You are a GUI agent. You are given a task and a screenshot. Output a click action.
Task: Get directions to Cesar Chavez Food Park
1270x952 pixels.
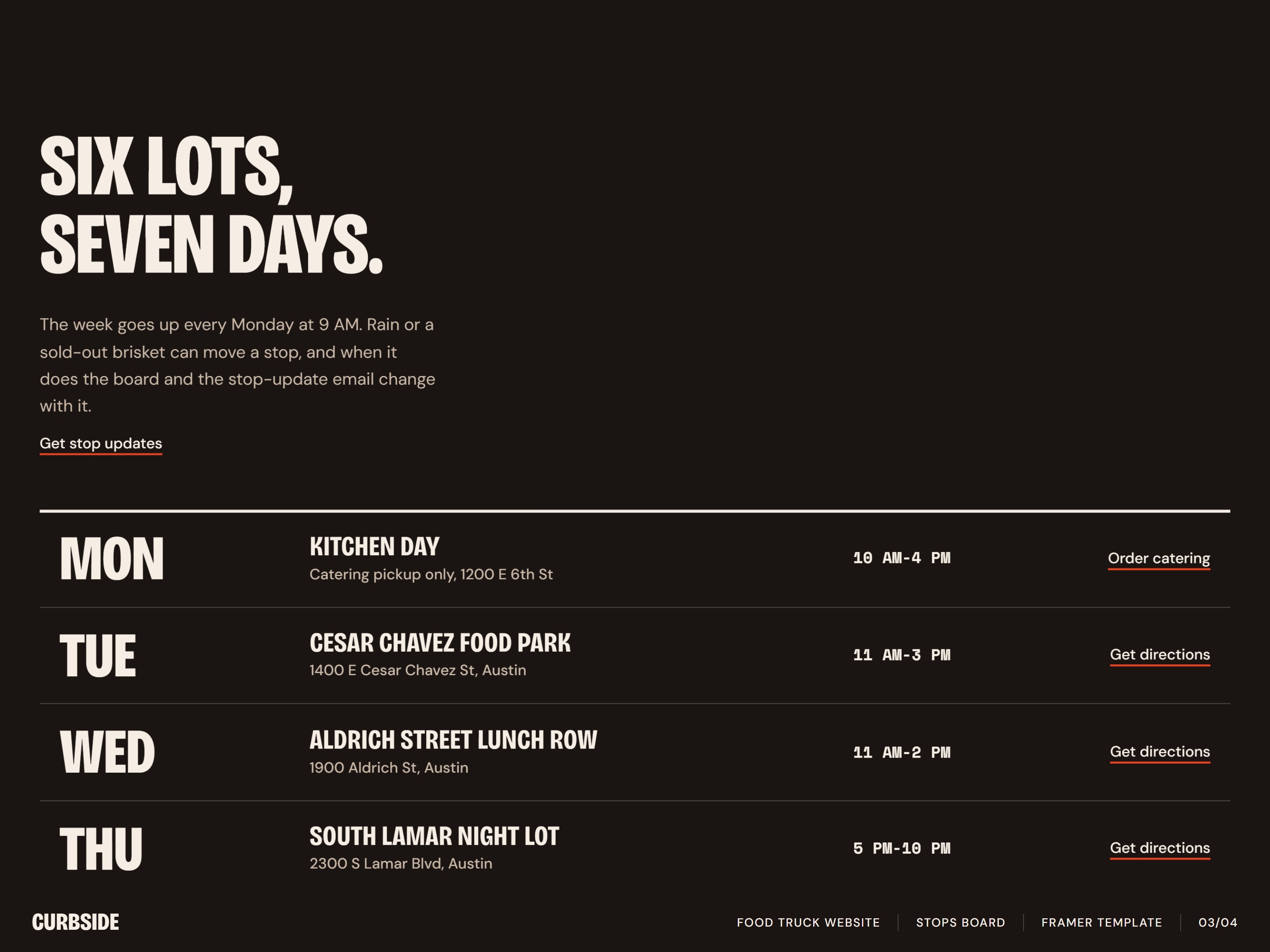pyautogui.click(x=1160, y=655)
